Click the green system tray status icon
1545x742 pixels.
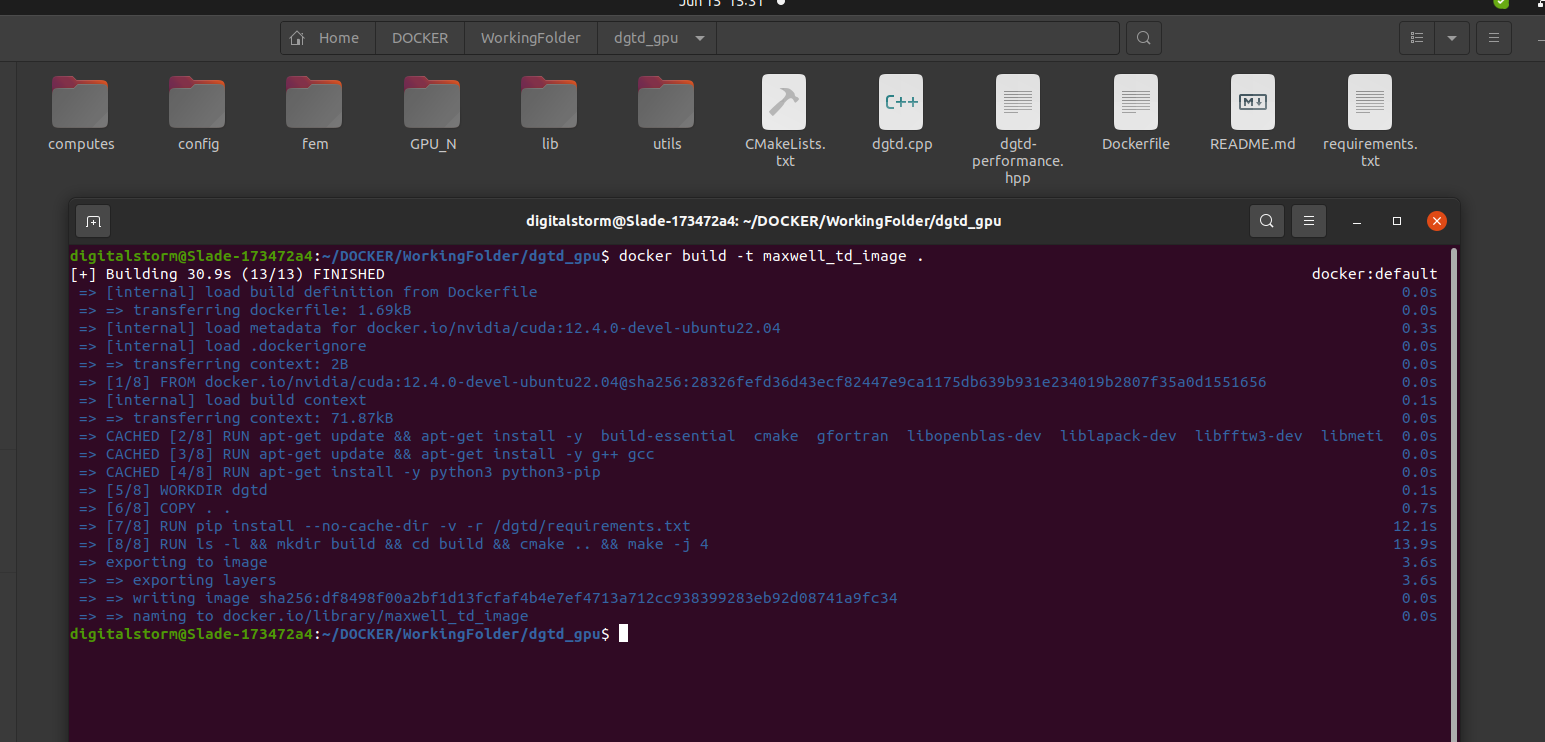(1501, 3)
